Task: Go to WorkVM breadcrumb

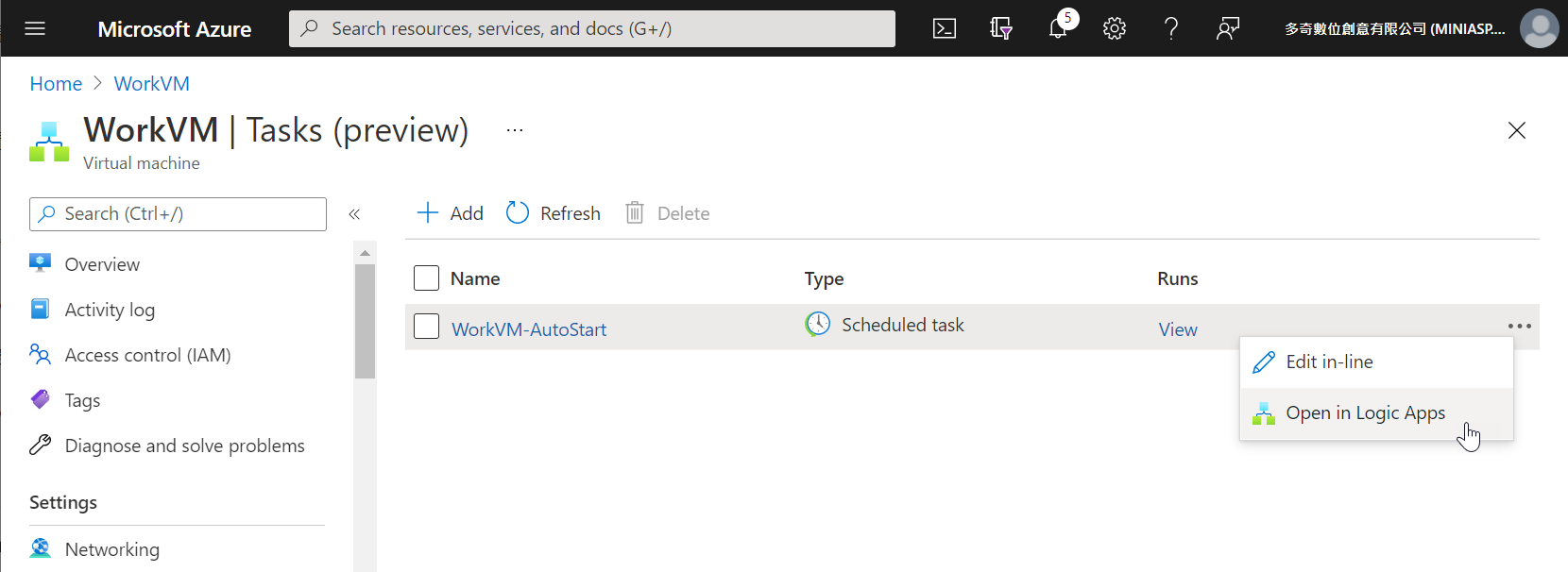Action: tap(152, 84)
